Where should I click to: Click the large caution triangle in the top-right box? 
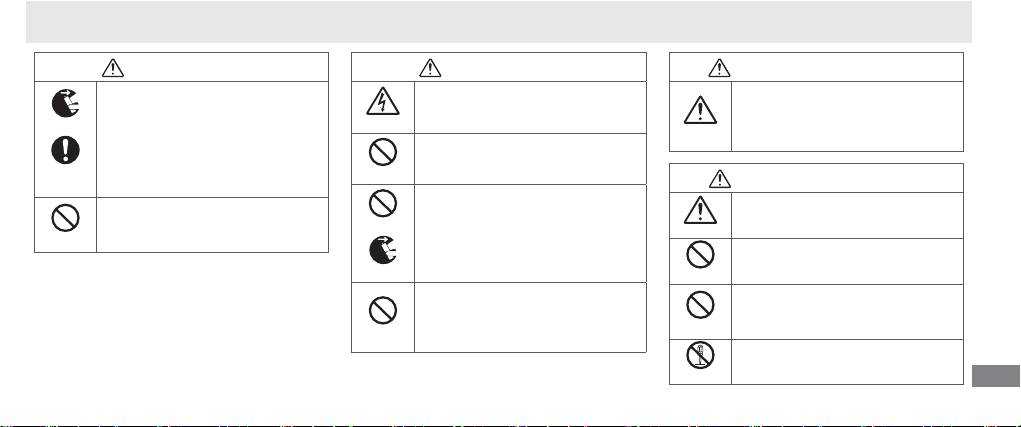[x=700, y=106]
